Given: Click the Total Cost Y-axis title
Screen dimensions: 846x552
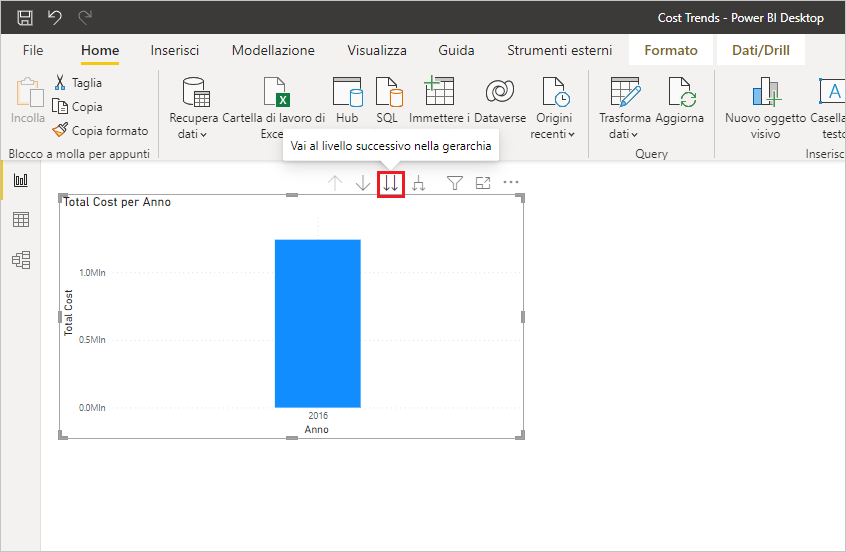Looking at the screenshot, I should coord(69,313).
